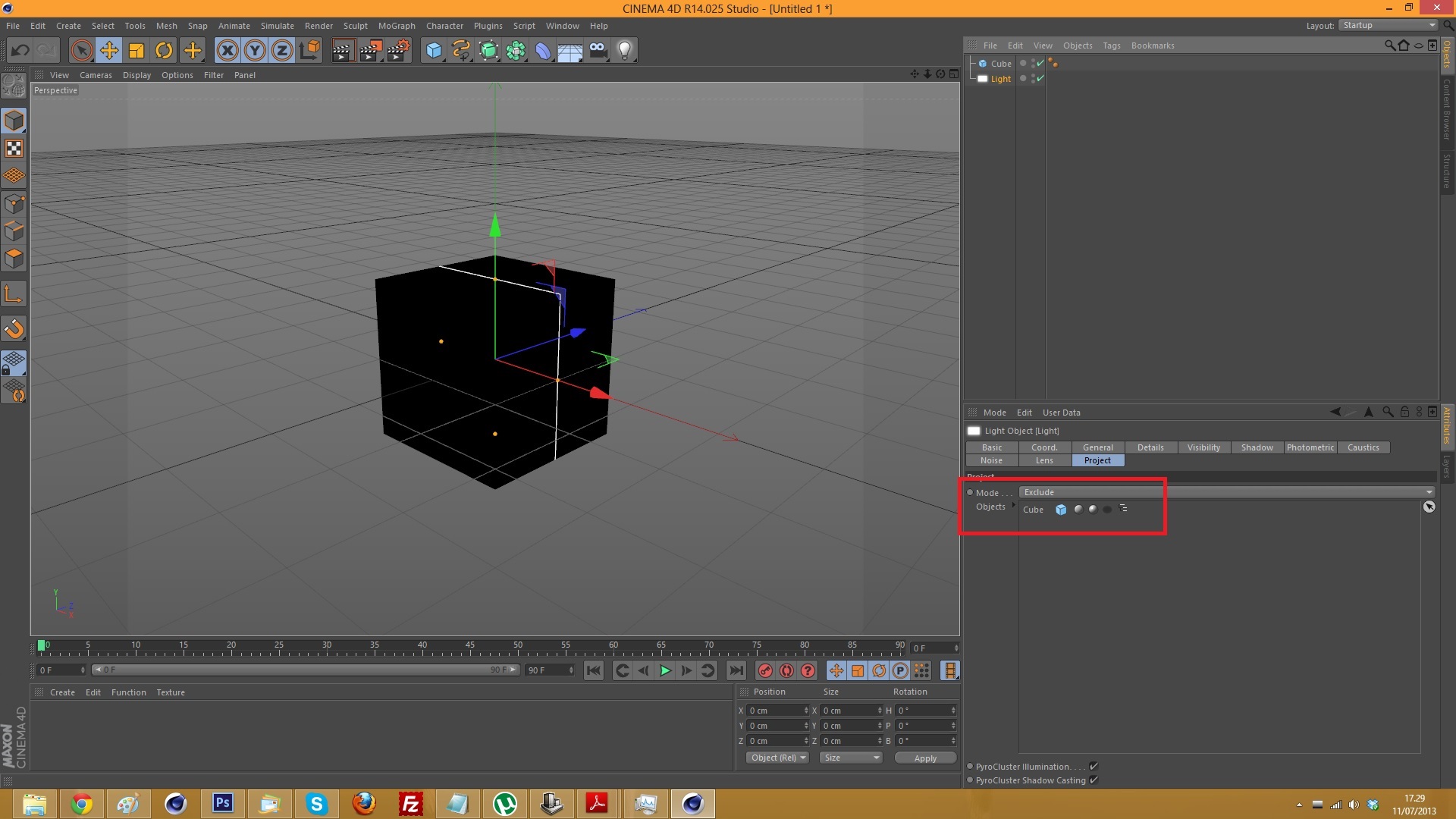
Task: Click the Apply button
Action: [924, 758]
